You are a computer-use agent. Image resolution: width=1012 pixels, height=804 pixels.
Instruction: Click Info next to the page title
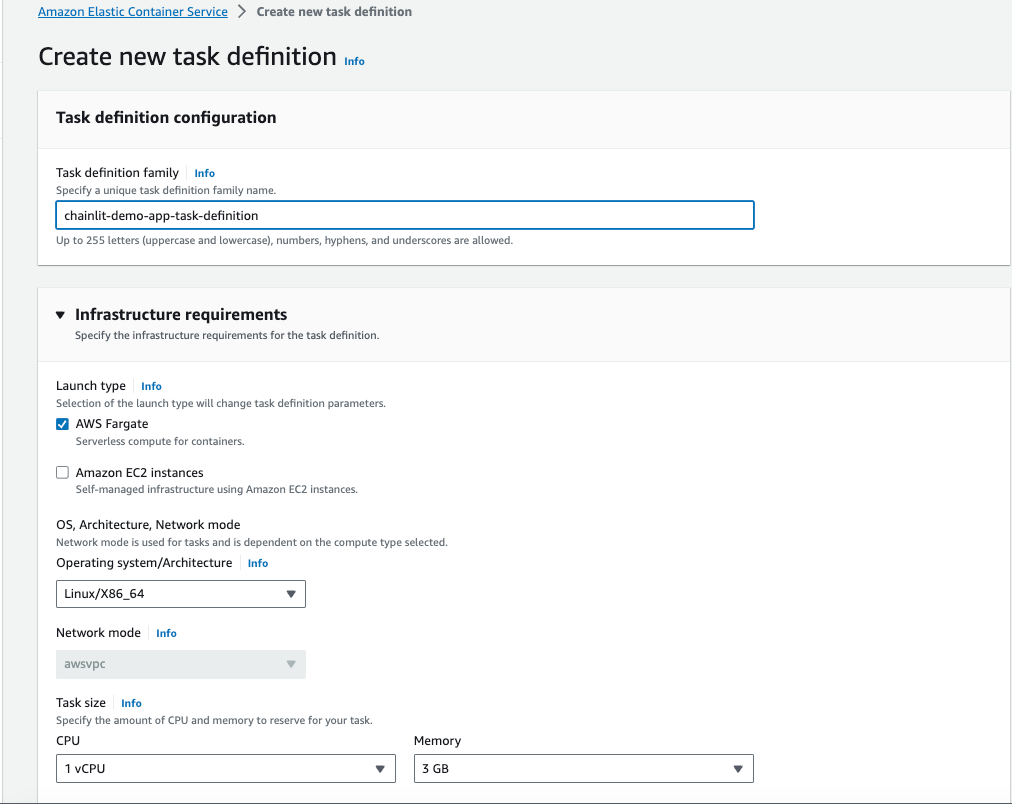pos(354,61)
